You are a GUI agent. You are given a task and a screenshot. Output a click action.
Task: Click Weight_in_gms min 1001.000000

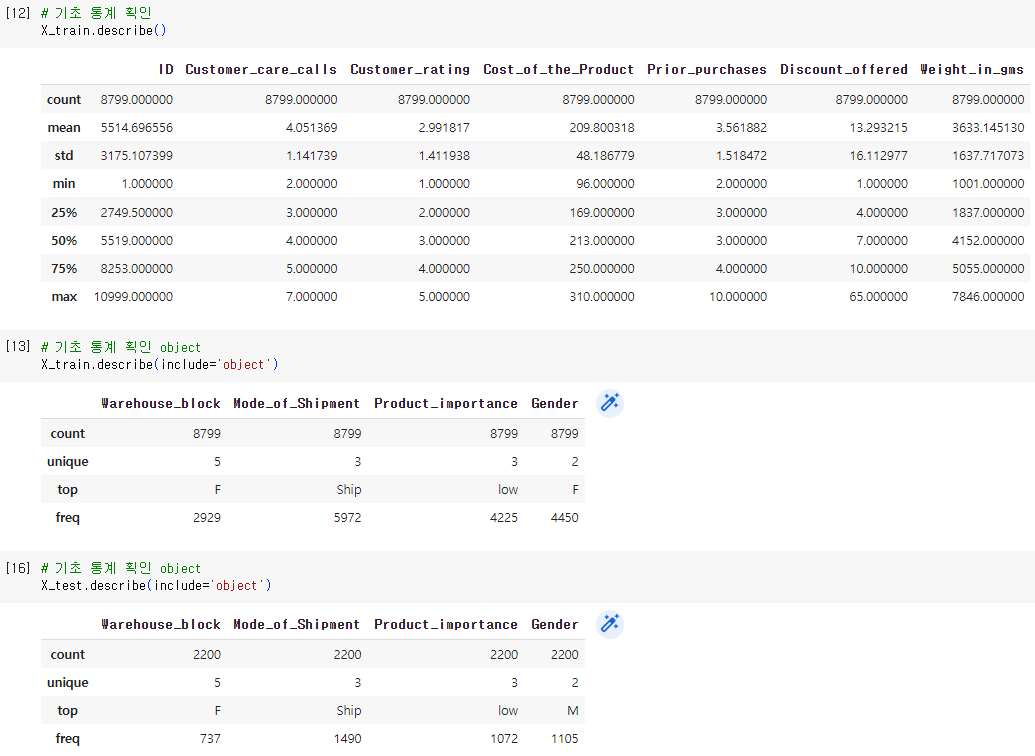coord(988,184)
